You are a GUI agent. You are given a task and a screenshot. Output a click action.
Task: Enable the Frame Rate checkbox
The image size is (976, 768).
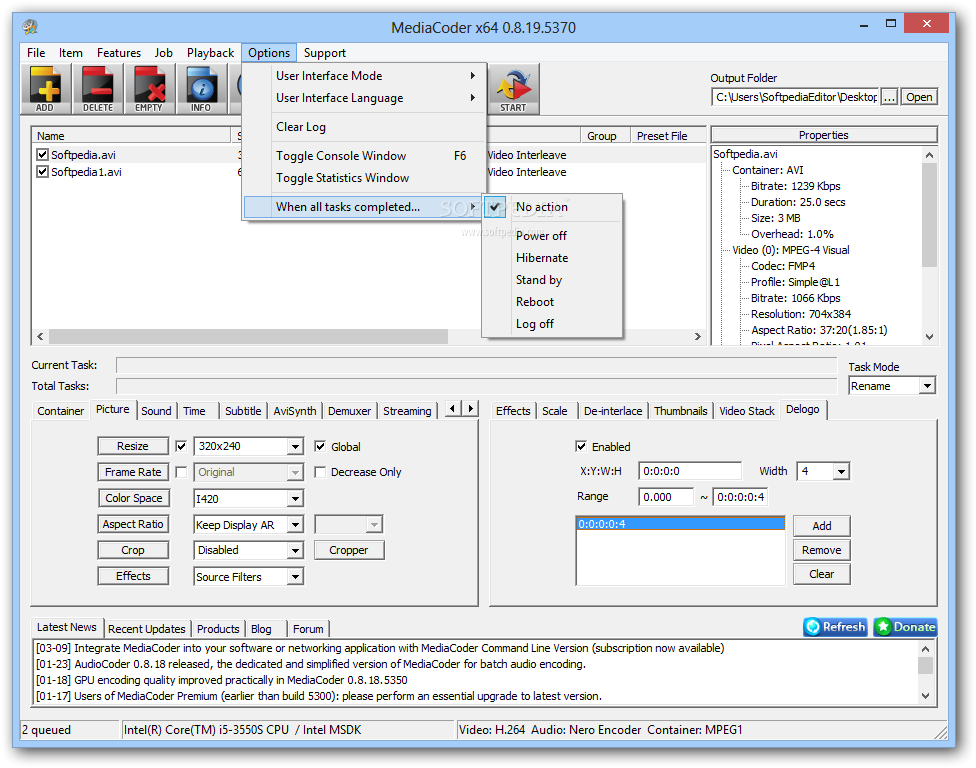[181, 472]
